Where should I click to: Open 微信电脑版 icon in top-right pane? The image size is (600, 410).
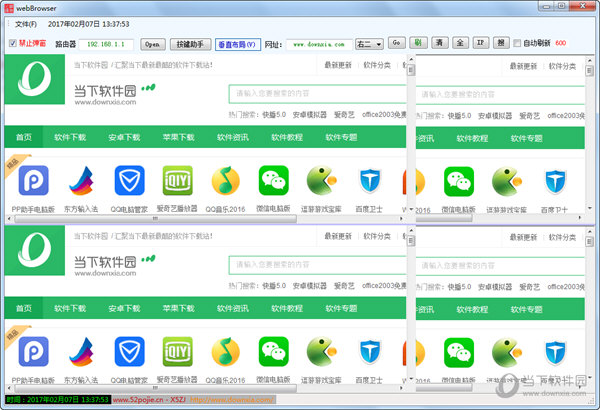[x=459, y=181]
